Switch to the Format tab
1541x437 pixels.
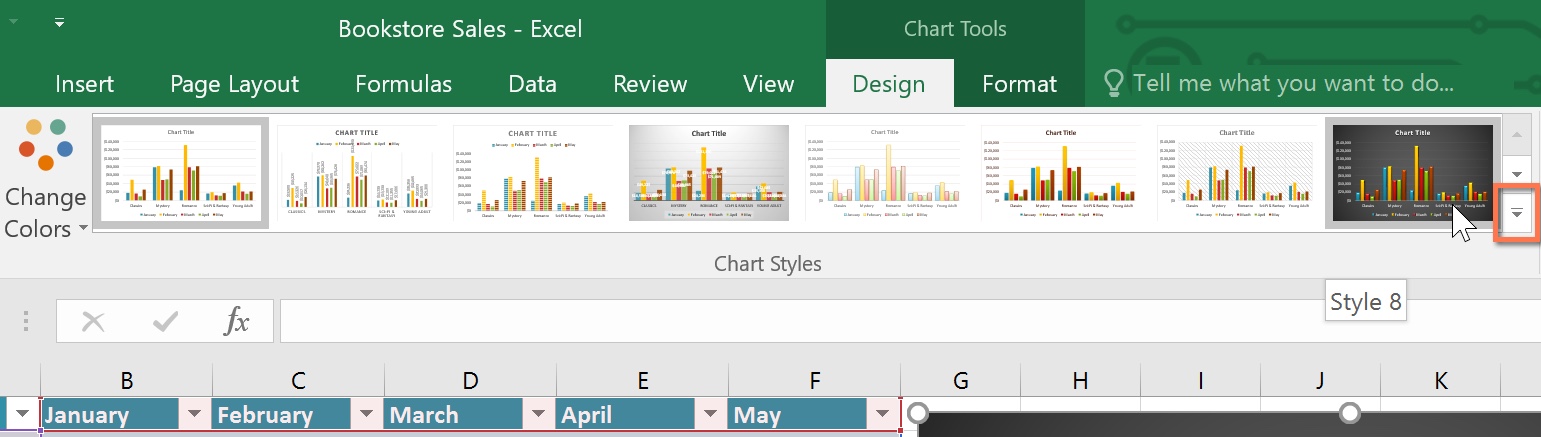coord(1019,84)
